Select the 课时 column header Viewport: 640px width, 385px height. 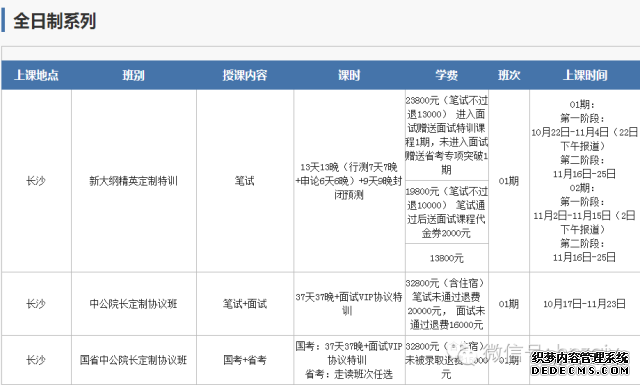[349, 75]
